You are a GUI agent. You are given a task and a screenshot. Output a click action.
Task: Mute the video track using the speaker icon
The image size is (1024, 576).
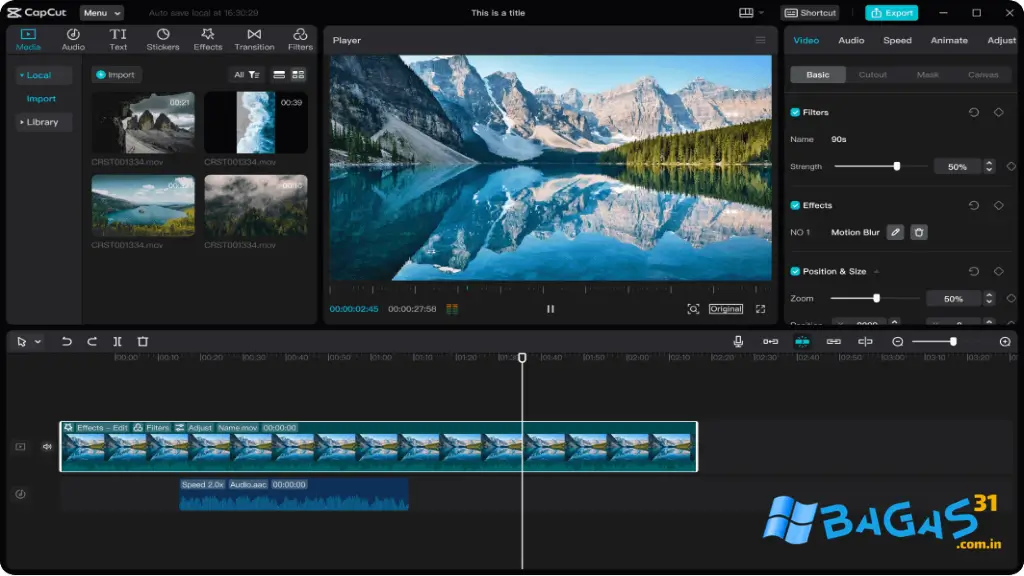tap(45, 446)
